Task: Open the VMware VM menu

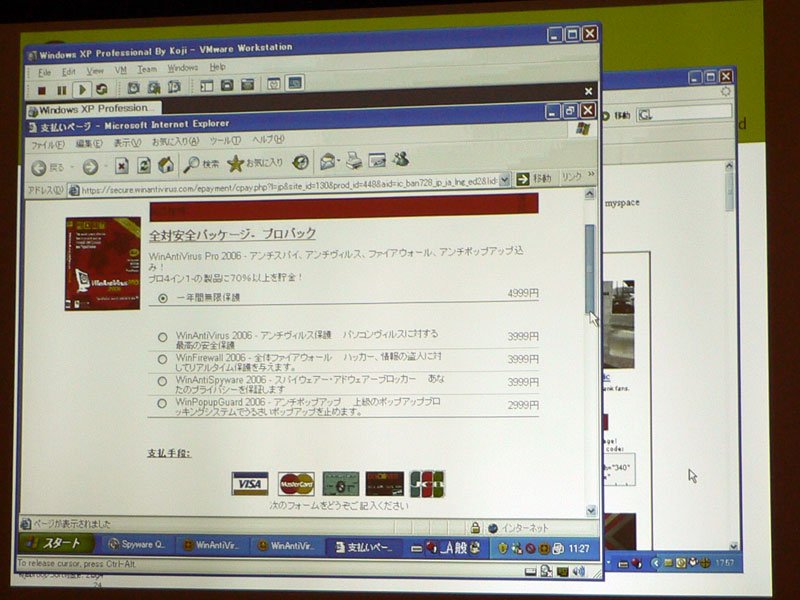Action: tap(120, 70)
